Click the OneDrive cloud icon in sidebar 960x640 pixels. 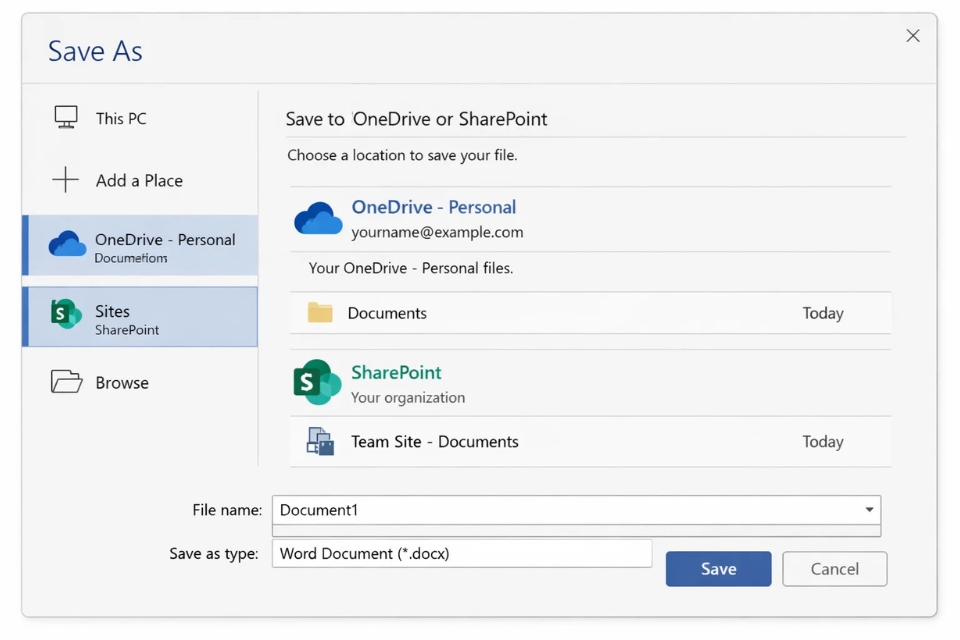click(66, 243)
